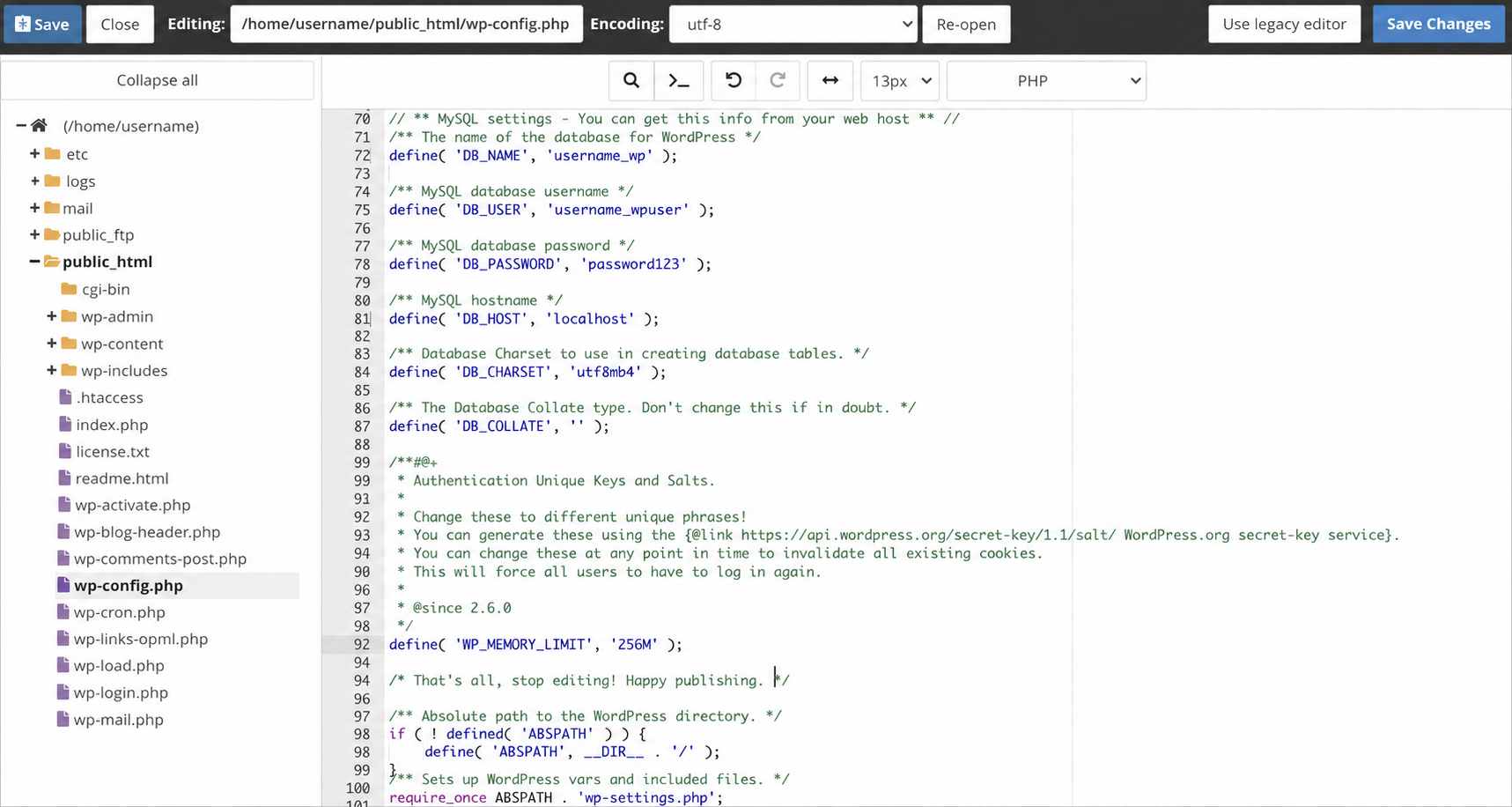
Task: Toggle line wrap arrows icon
Action: pos(830,81)
